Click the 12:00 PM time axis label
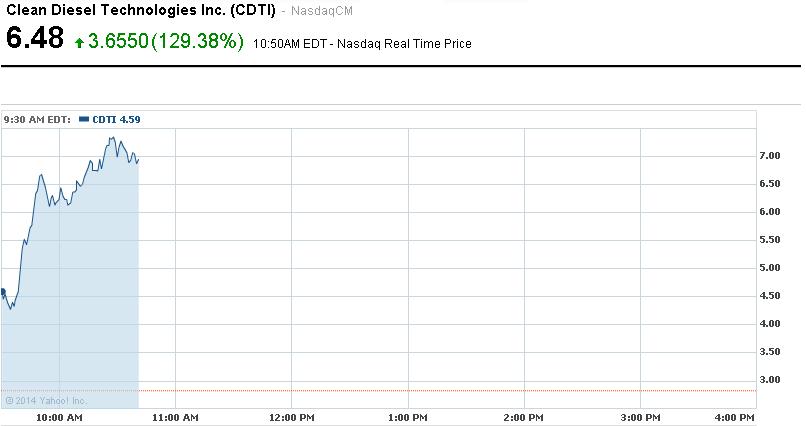 291,416
